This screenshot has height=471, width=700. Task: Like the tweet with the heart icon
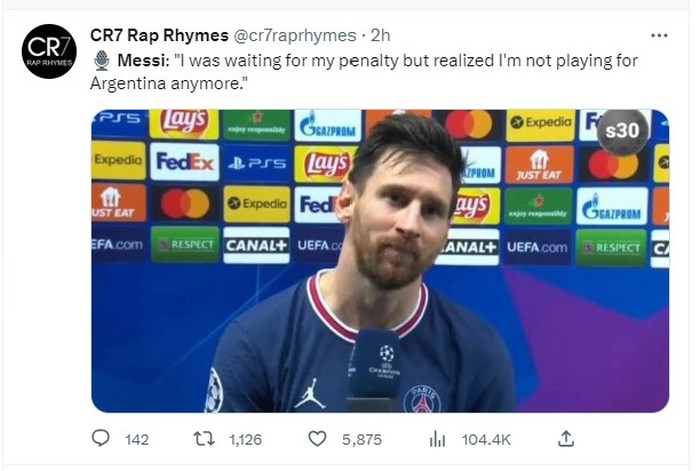(317, 439)
